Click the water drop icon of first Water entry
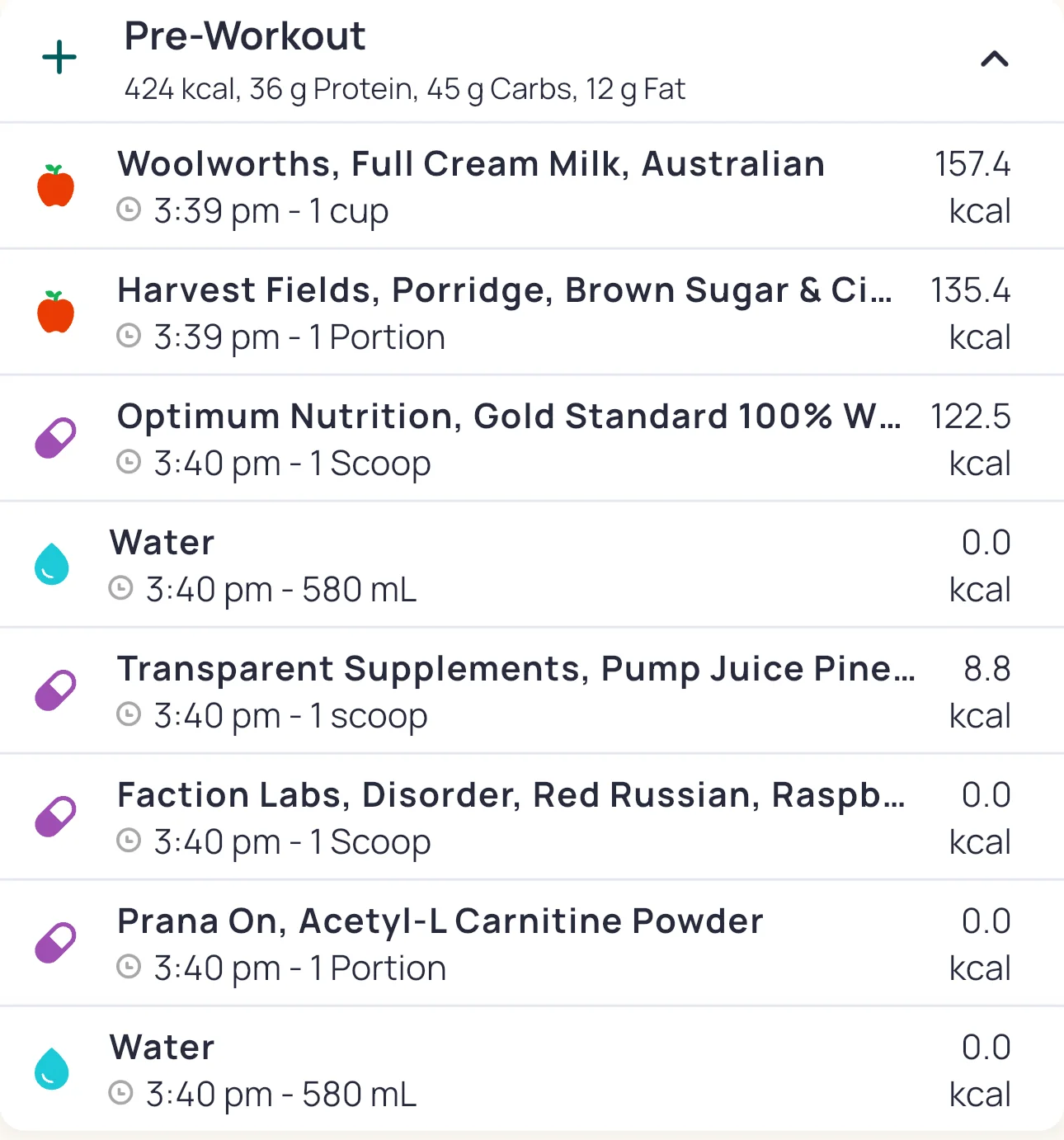The image size is (1064, 1140). click(51, 564)
